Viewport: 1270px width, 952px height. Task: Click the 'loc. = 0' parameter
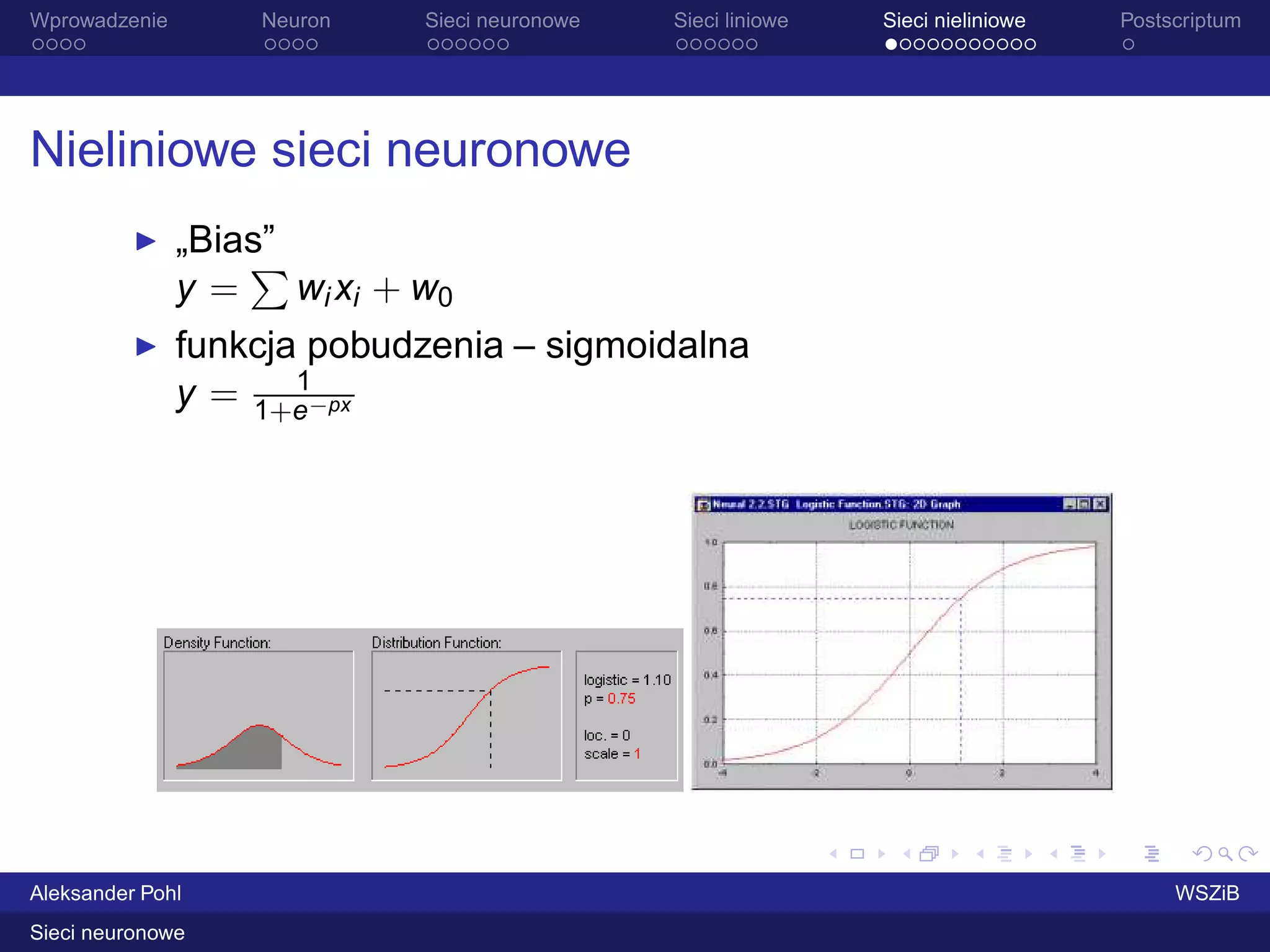[607, 736]
